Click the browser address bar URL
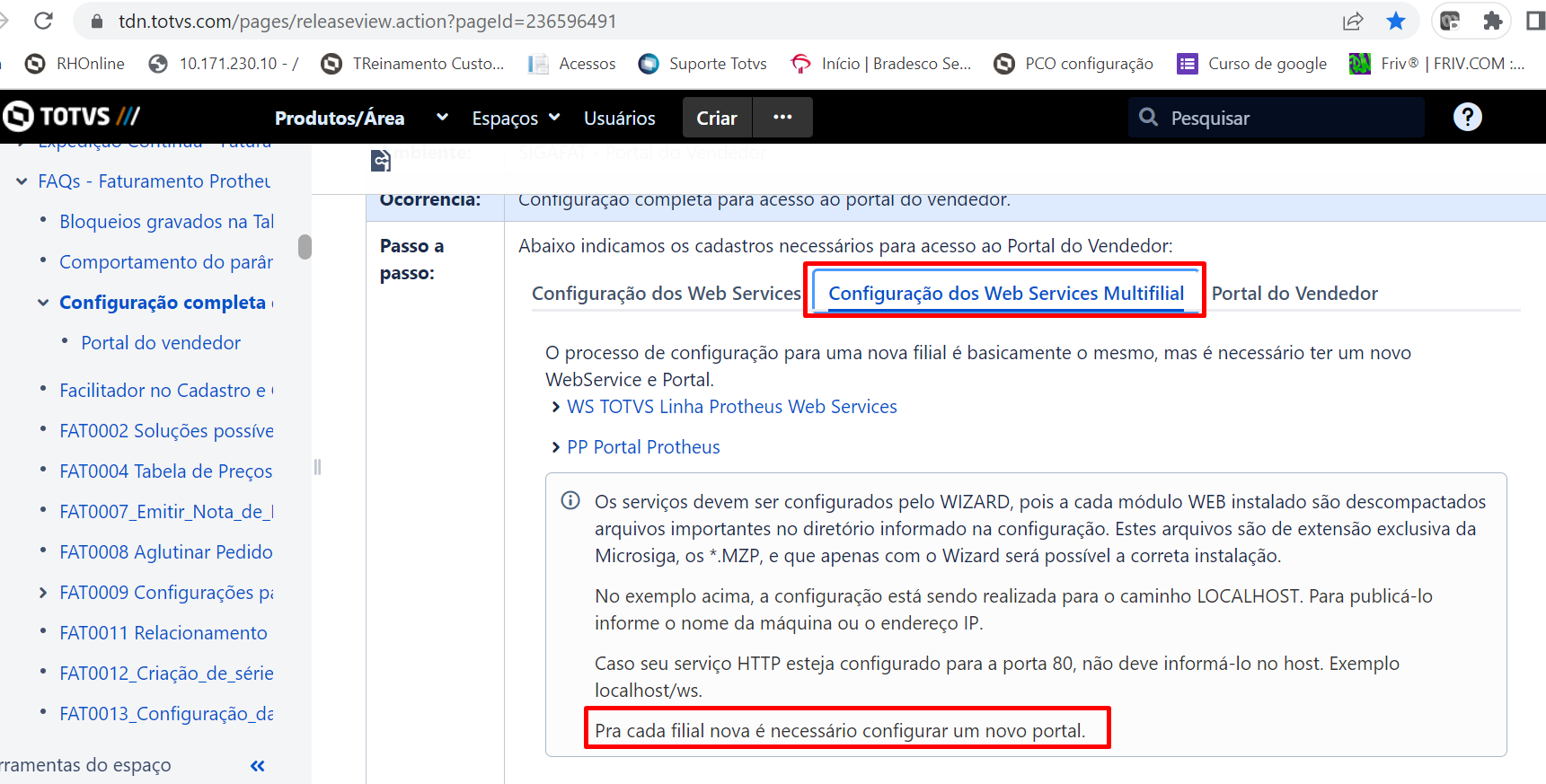Screen dimensions: 1546x784 point(367,21)
